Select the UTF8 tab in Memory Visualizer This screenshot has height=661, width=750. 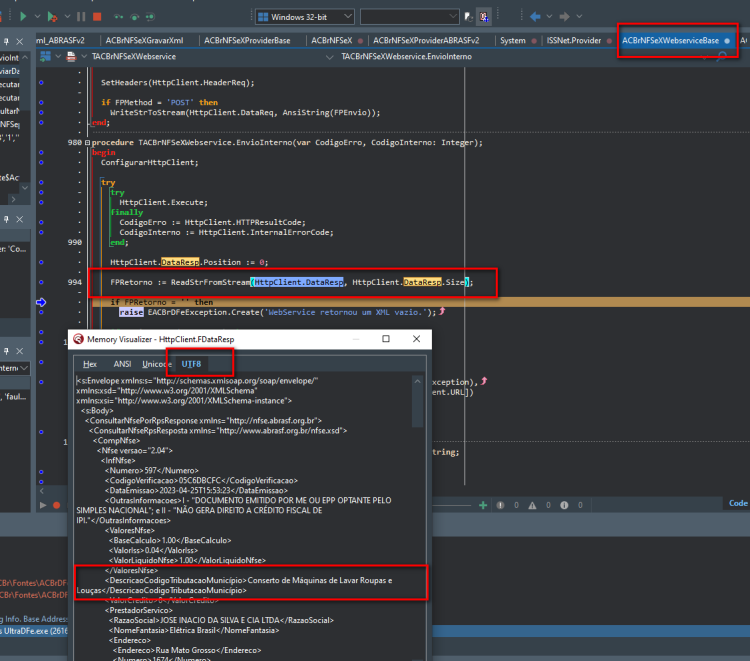pos(191,364)
